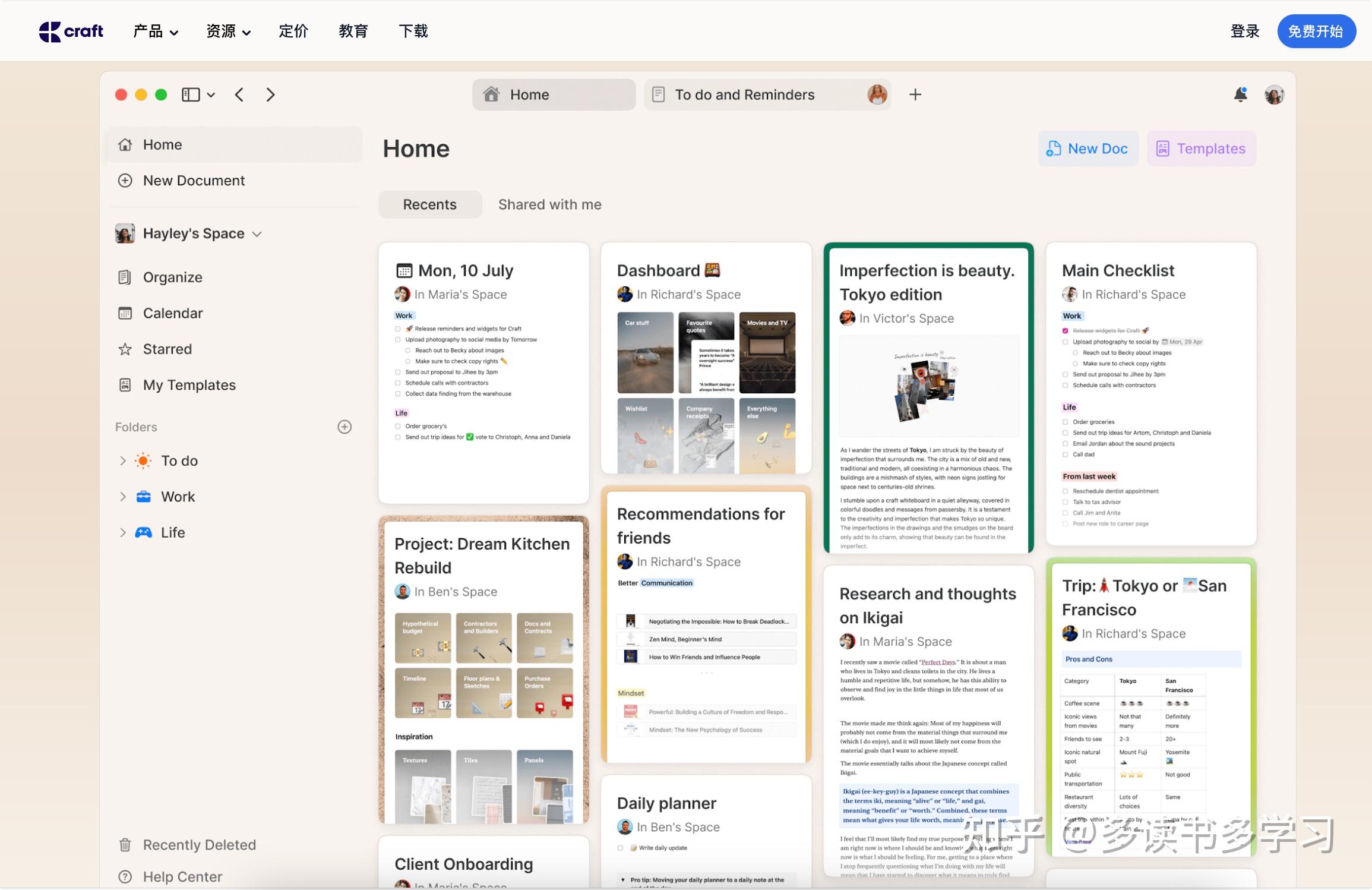
Task: Switch to the Recents tab
Action: point(430,204)
